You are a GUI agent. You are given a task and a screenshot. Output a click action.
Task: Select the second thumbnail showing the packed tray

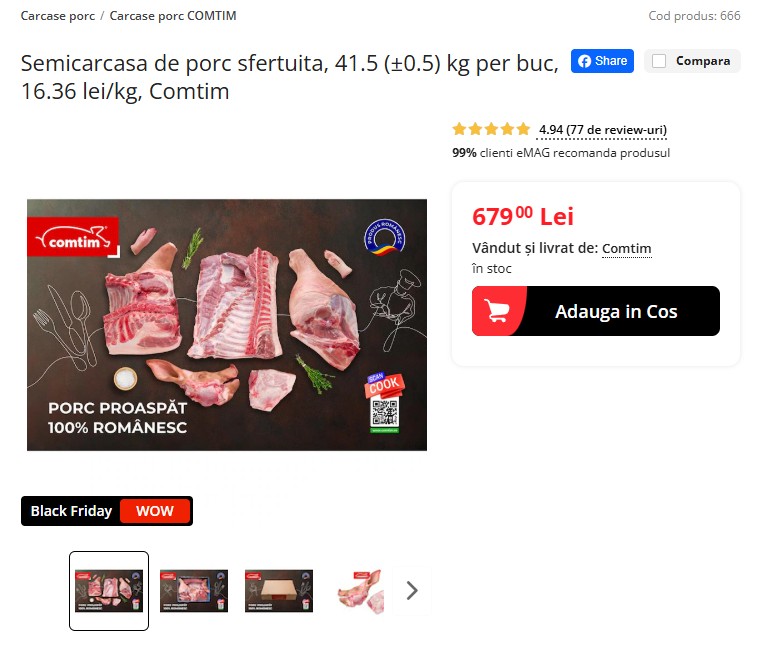[194, 591]
